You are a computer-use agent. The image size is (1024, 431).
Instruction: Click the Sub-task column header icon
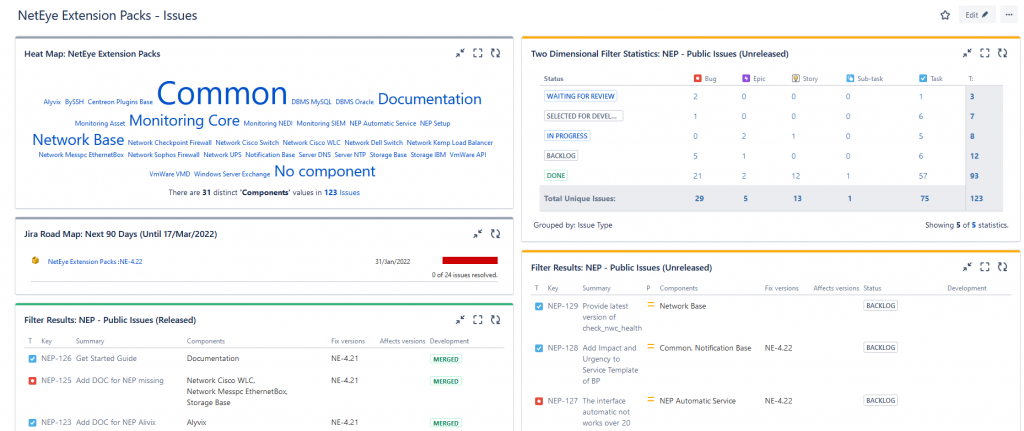[850, 78]
